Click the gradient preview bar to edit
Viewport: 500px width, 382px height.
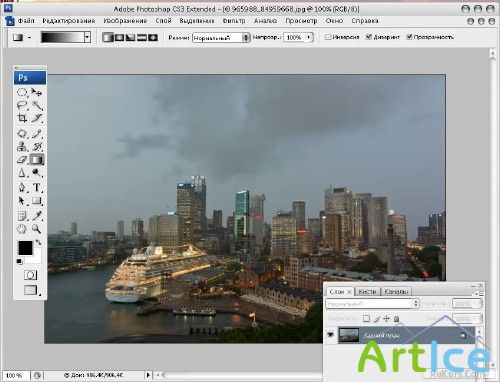(62, 37)
